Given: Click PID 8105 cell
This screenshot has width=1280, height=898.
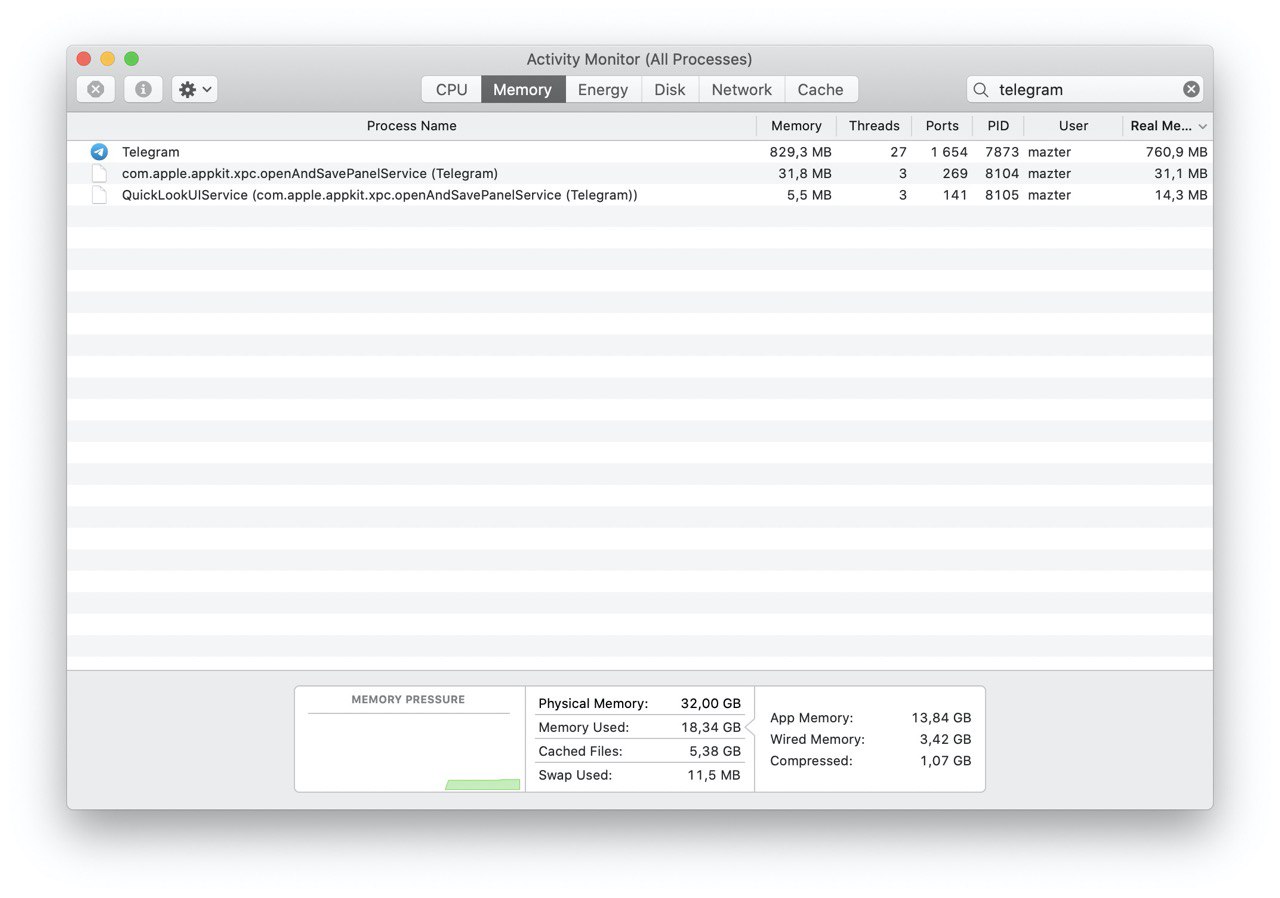Looking at the screenshot, I should pos(1001,195).
